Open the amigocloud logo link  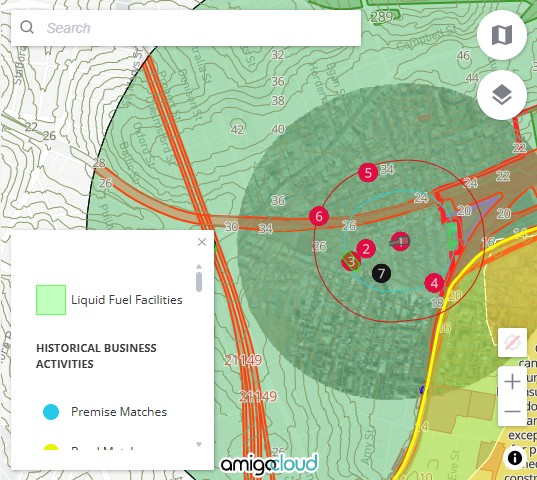[x=270, y=464]
